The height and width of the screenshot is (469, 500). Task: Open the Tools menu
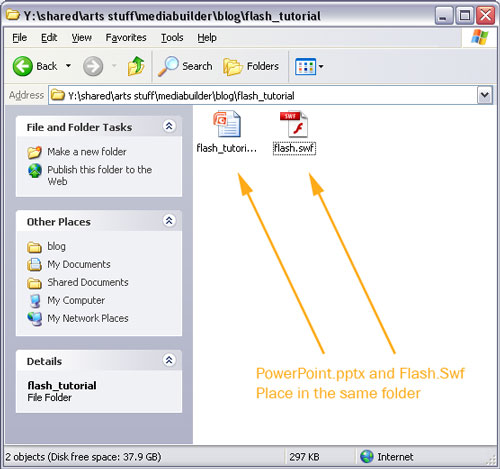(172, 38)
